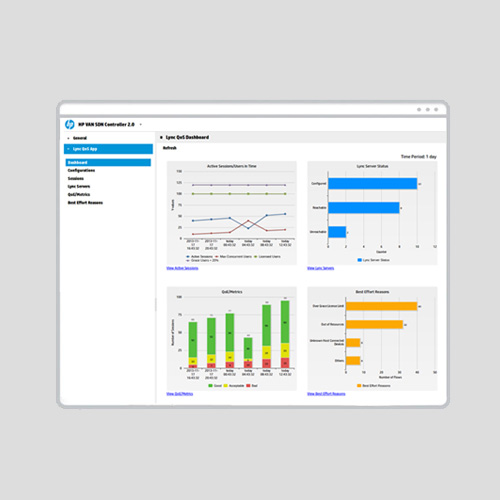
Task: Open QoE/Metrics in the sidebar
Action: [x=79, y=194]
